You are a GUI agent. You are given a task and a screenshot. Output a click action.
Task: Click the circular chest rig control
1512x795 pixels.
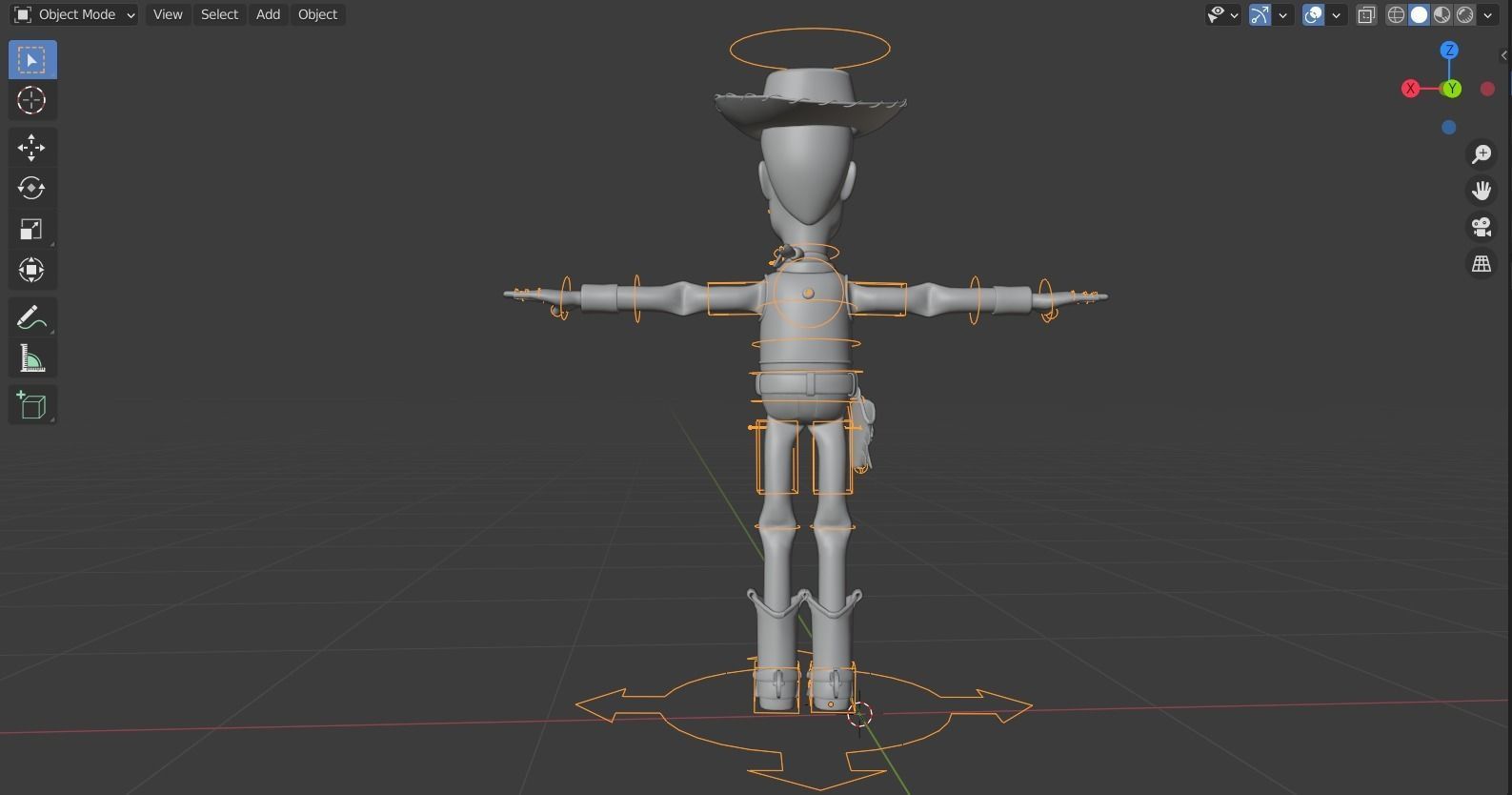(x=809, y=293)
